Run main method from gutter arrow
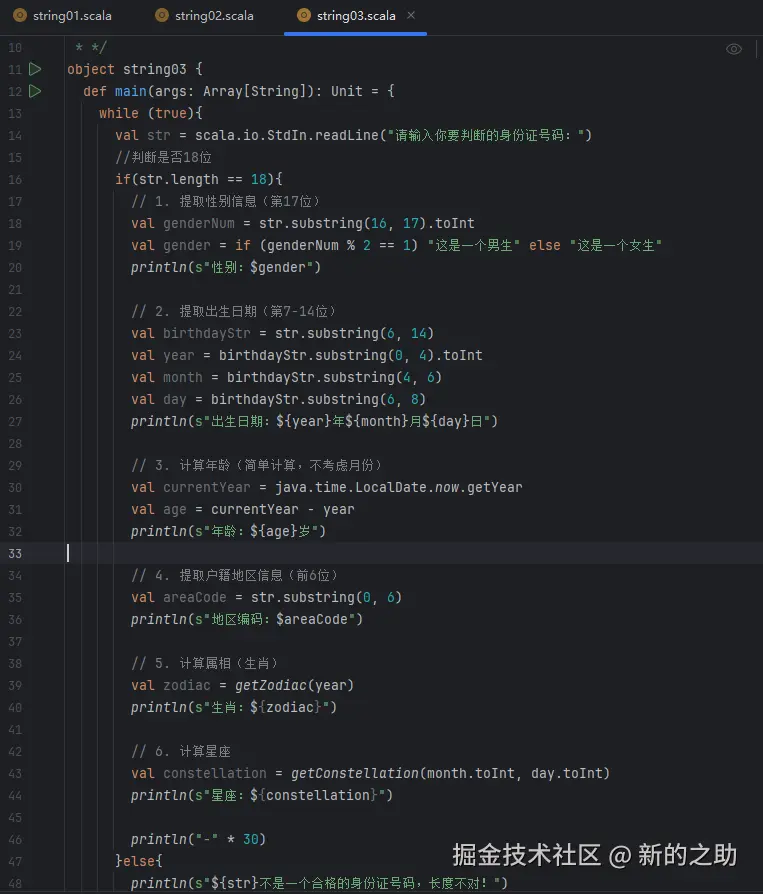 (x=35, y=91)
